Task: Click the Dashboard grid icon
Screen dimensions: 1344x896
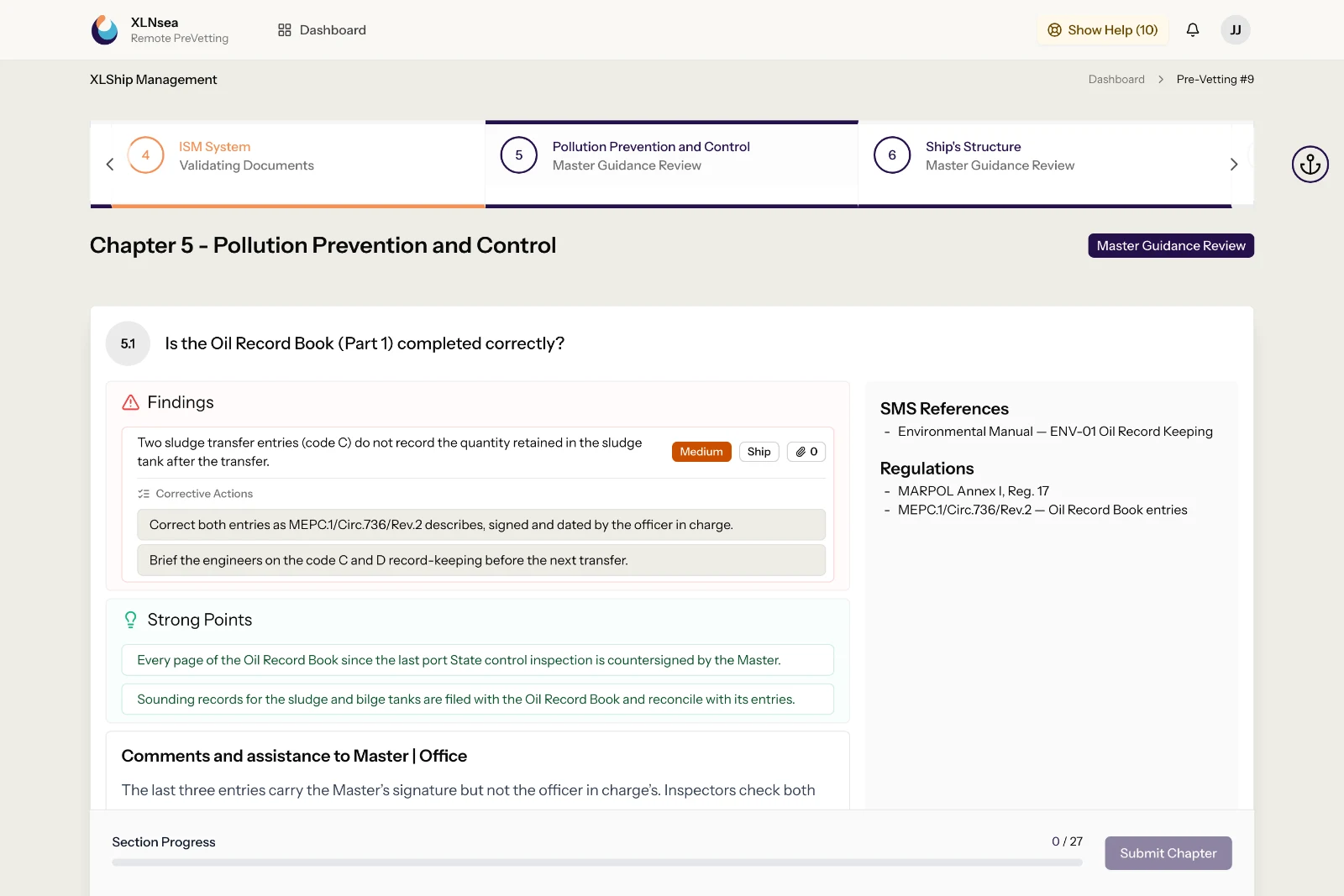Action: click(x=285, y=30)
